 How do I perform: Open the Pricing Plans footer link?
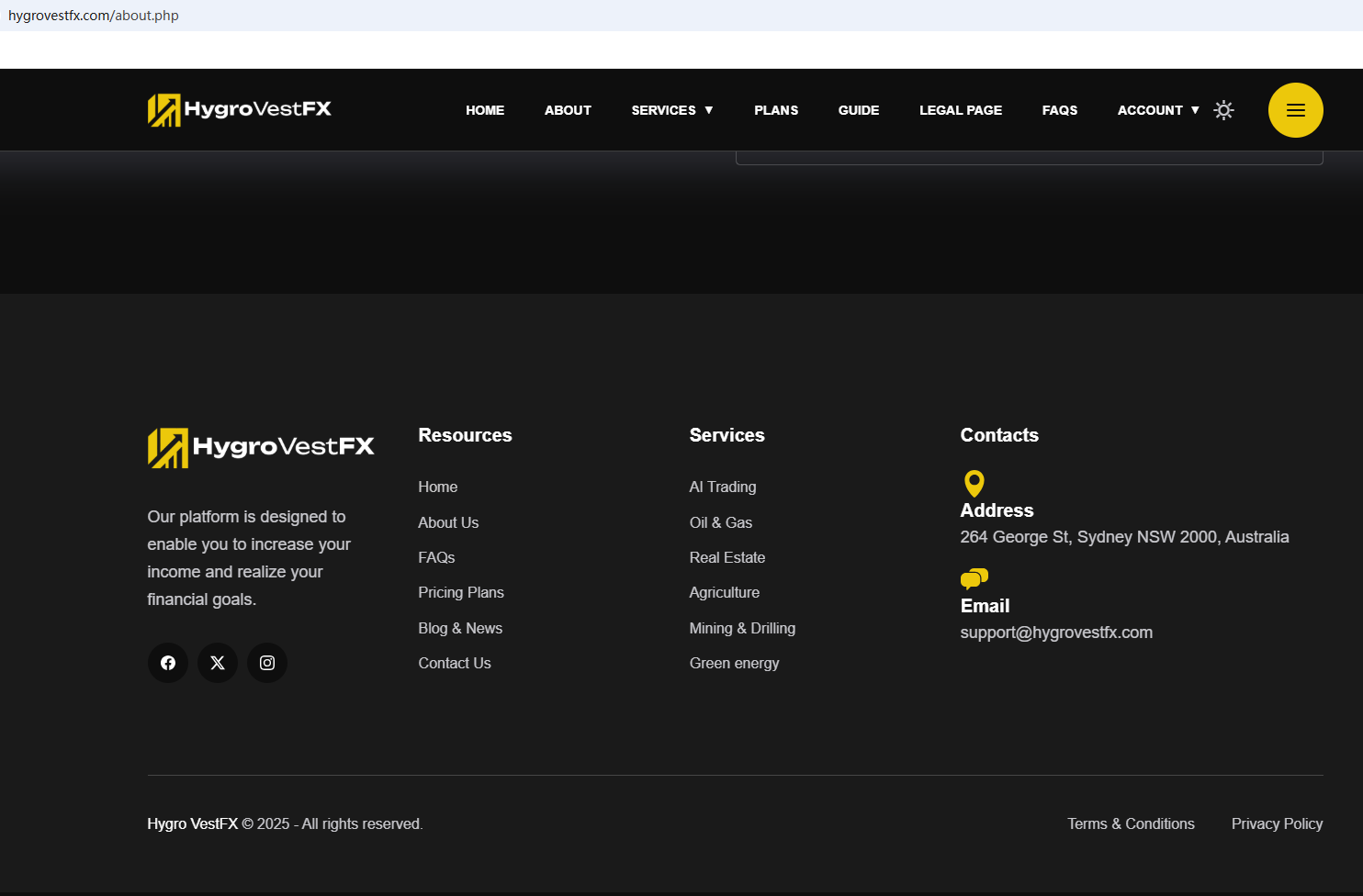[x=461, y=593]
